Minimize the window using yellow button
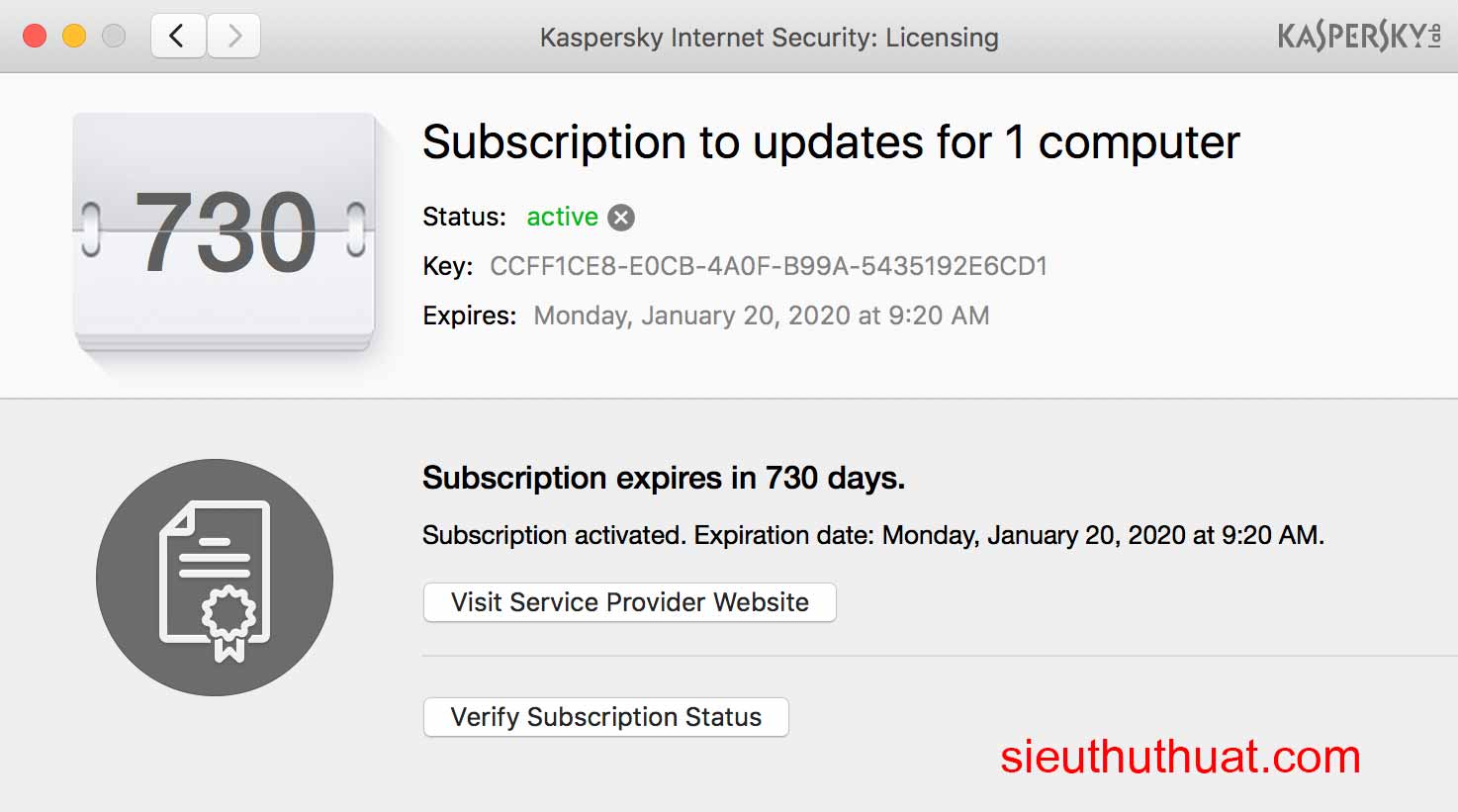The height and width of the screenshot is (812, 1458). coord(74,37)
